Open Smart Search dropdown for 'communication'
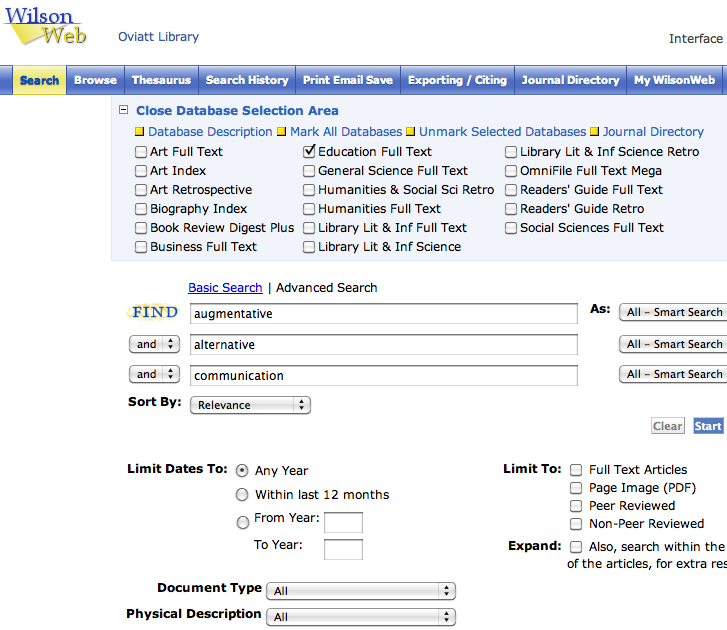 click(673, 374)
